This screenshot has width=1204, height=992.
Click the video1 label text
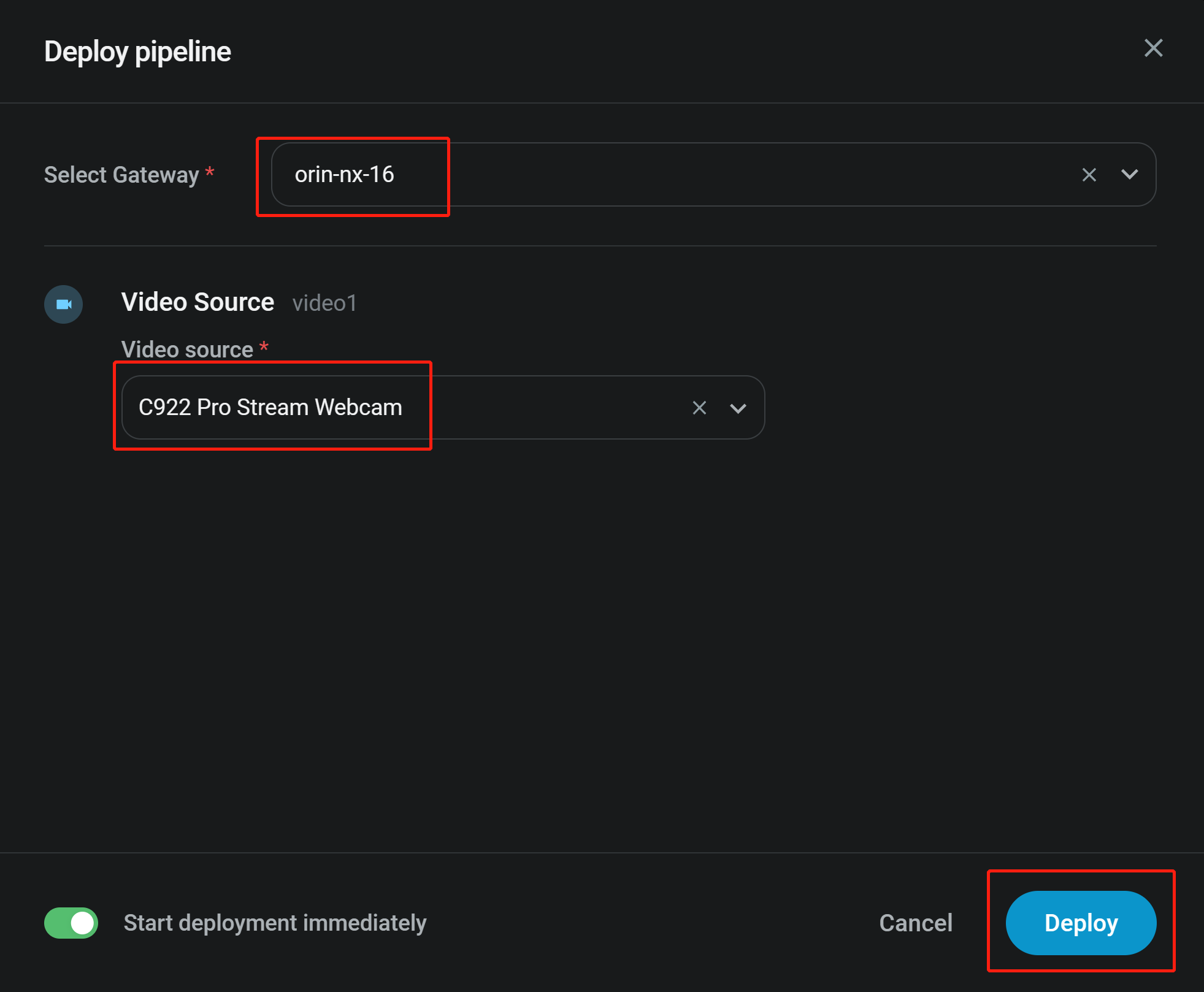coord(324,303)
